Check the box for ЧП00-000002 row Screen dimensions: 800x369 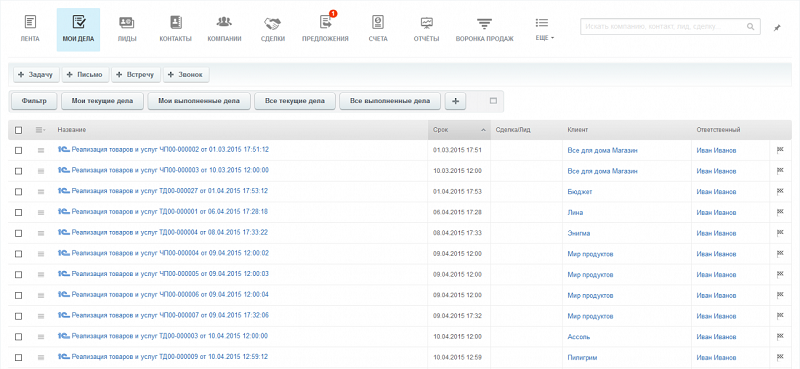(18, 151)
